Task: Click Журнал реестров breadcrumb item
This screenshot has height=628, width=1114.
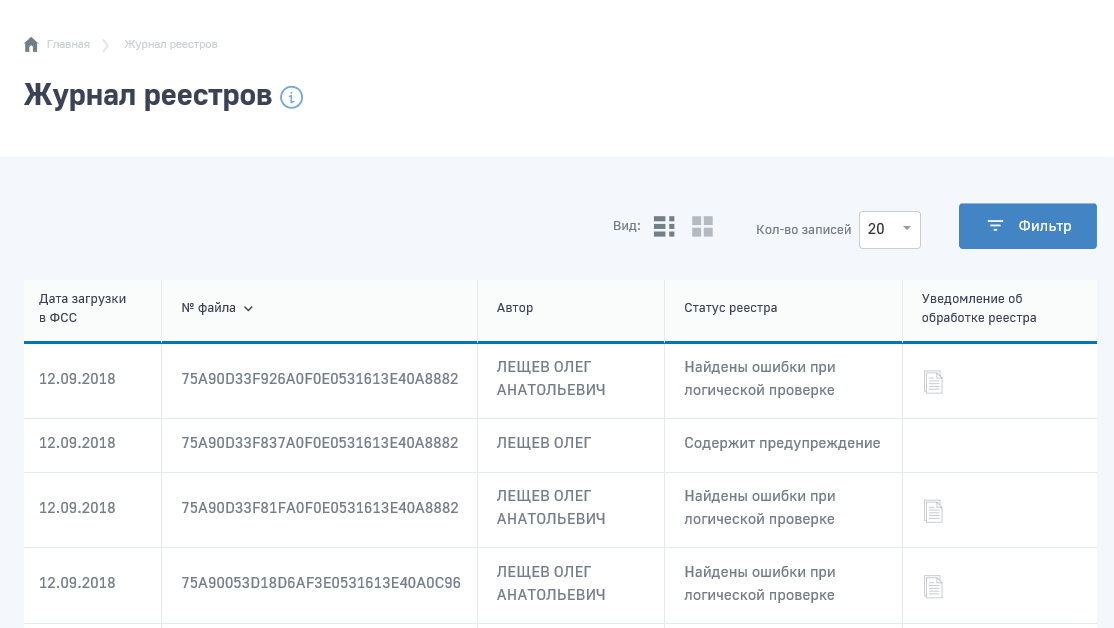Action: [x=170, y=44]
